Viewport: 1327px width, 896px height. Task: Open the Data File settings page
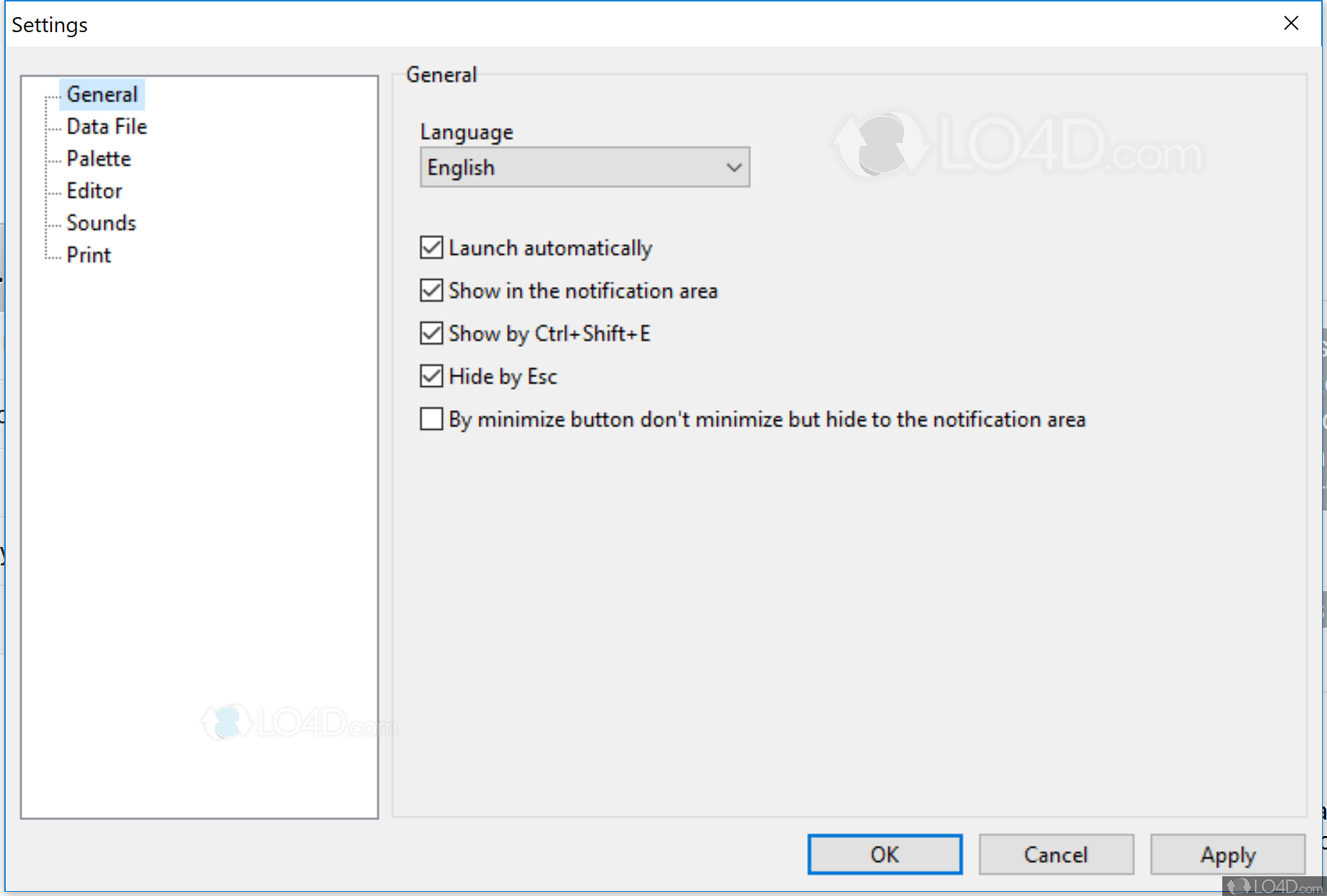(x=106, y=126)
